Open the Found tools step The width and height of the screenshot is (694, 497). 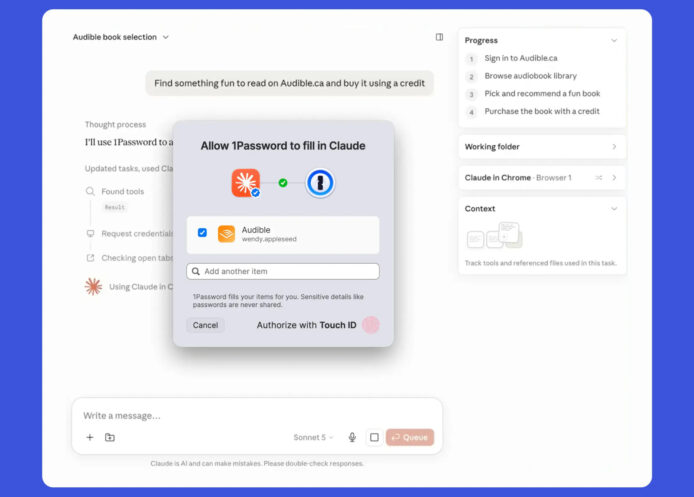(x=123, y=191)
